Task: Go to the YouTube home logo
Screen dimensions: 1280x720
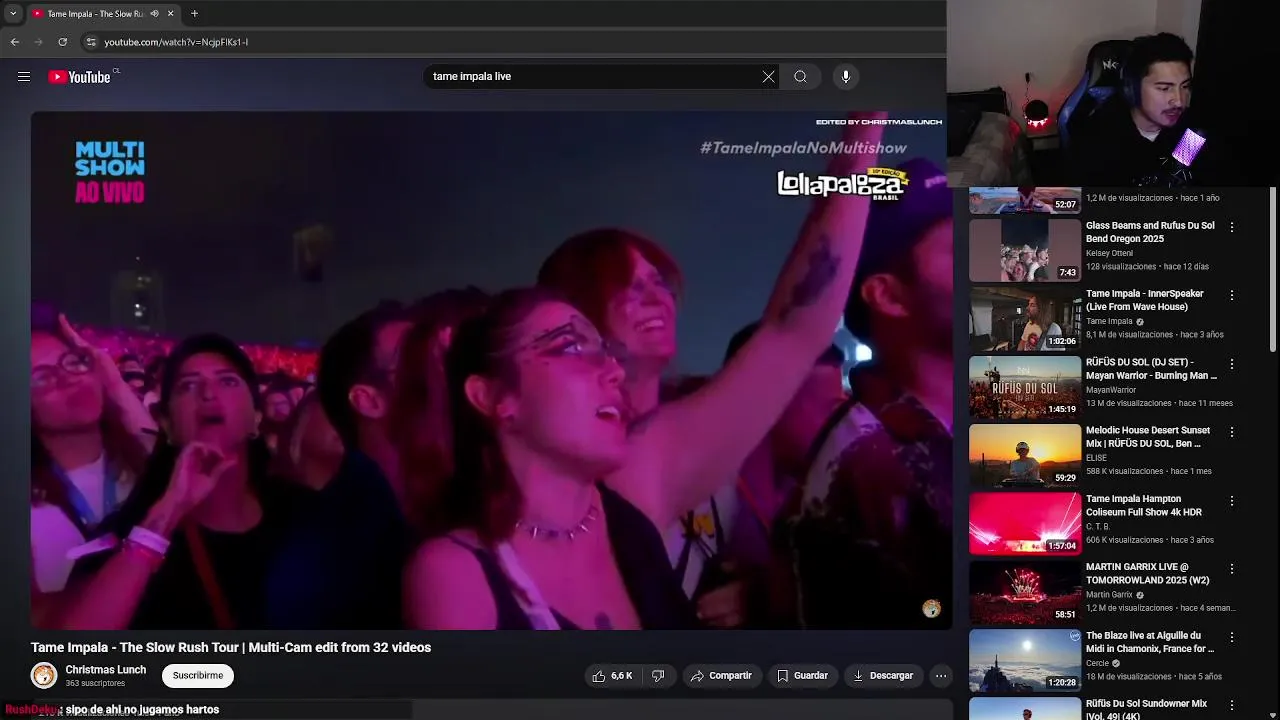Action: point(79,77)
